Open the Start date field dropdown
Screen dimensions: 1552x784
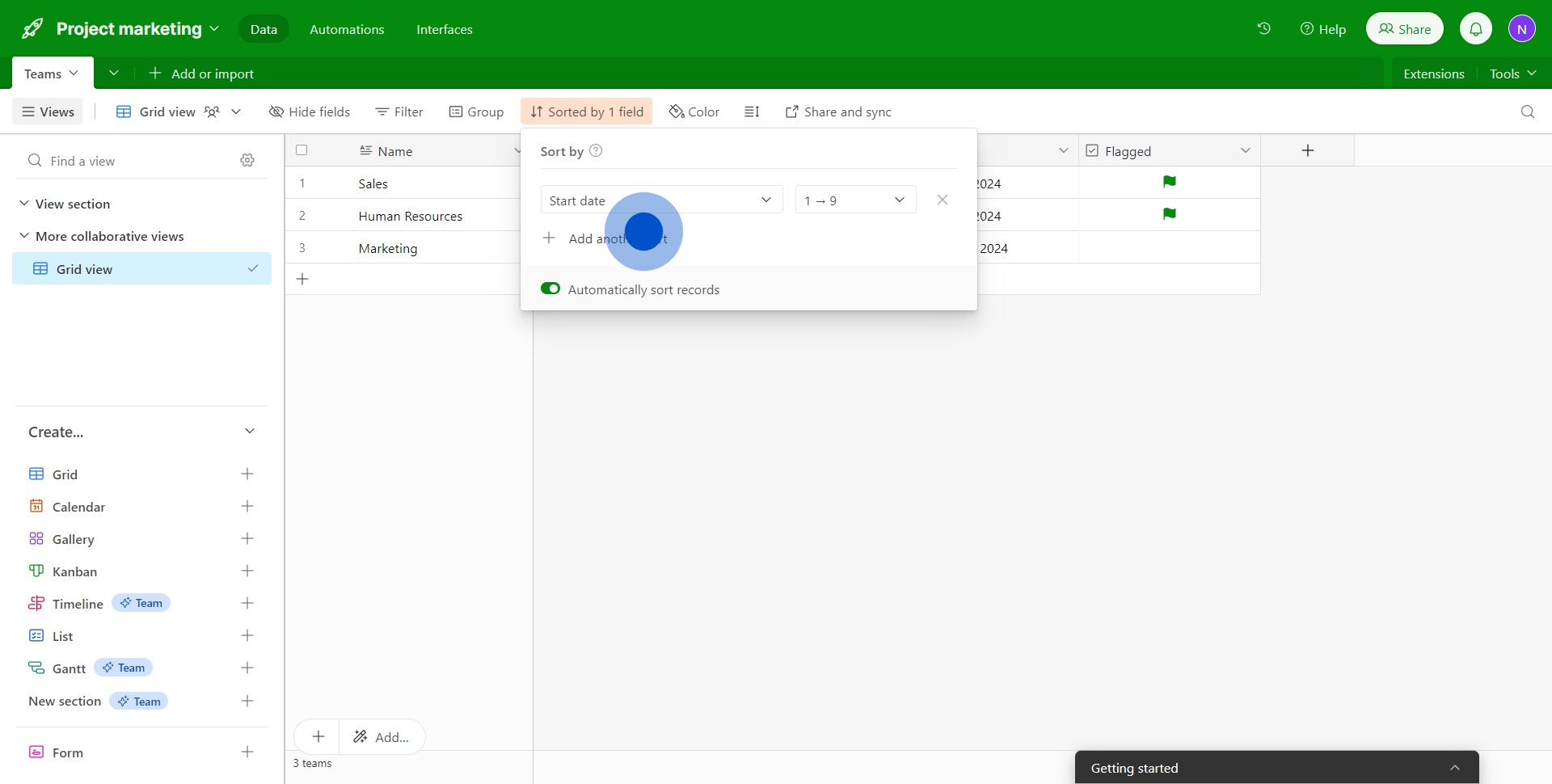[661, 200]
